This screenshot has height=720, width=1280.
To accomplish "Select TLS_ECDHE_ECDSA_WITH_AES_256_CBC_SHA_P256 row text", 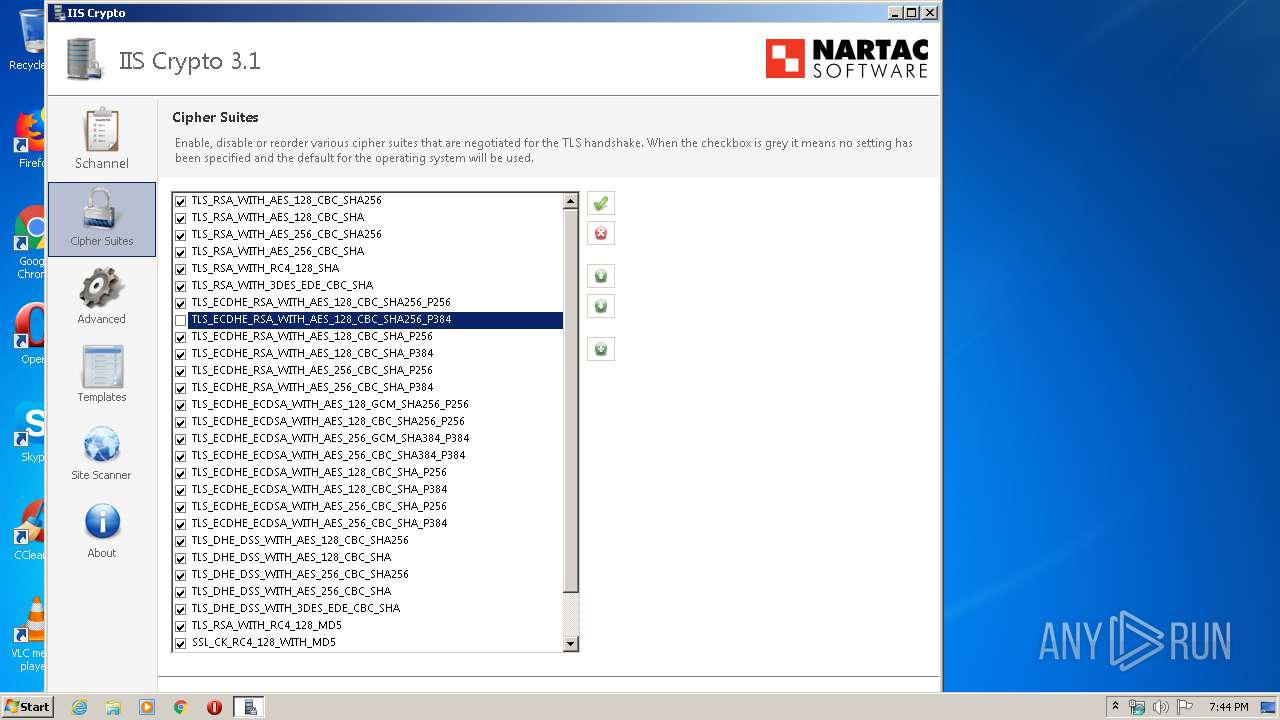I will pyautogui.click(x=319, y=506).
